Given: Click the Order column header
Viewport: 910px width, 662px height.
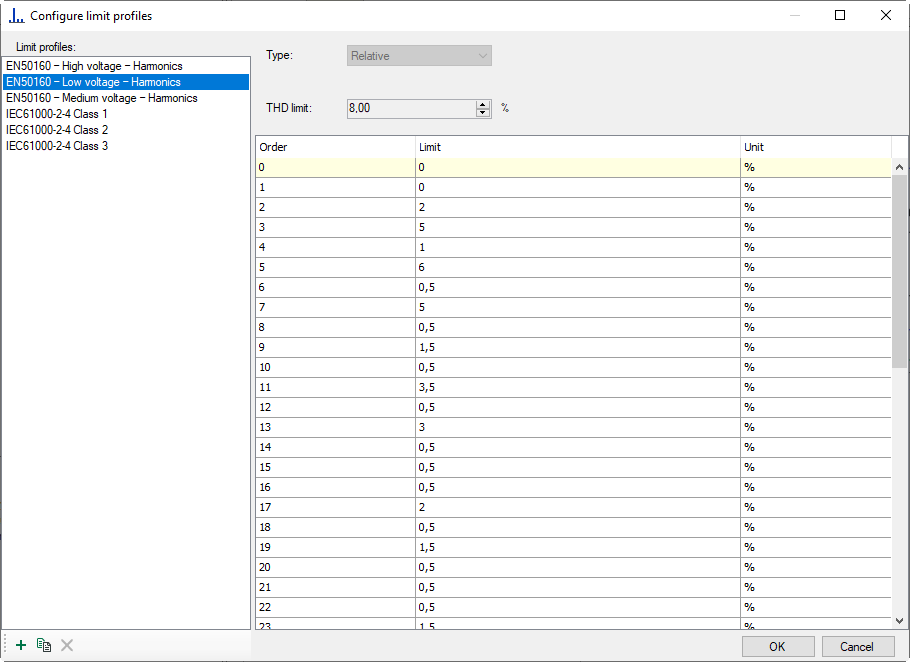Looking at the screenshot, I should 335,147.
